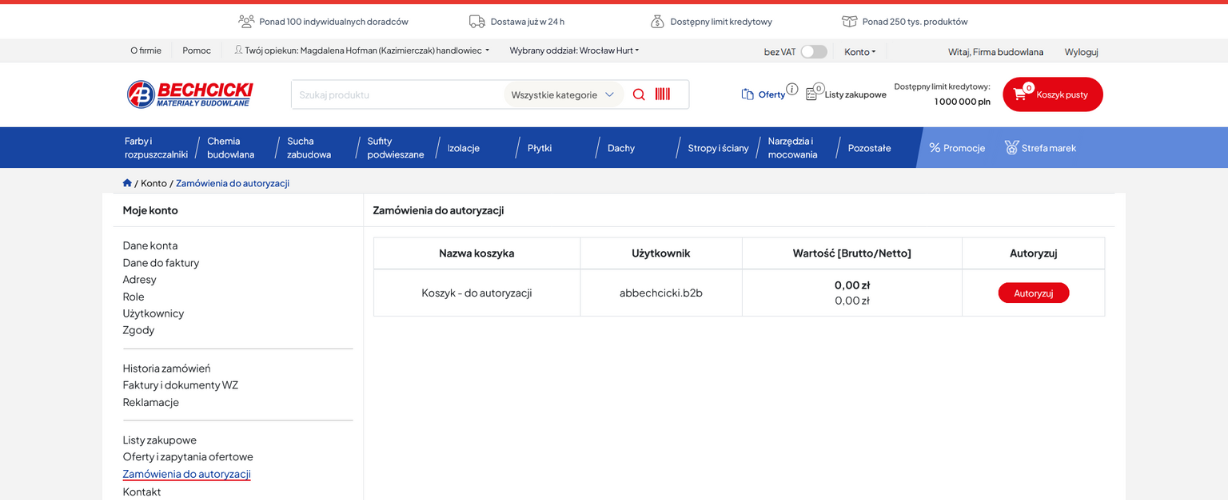Toggle the bez VAT switch
The height and width of the screenshot is (500, 1228).
tap(813, 51)
